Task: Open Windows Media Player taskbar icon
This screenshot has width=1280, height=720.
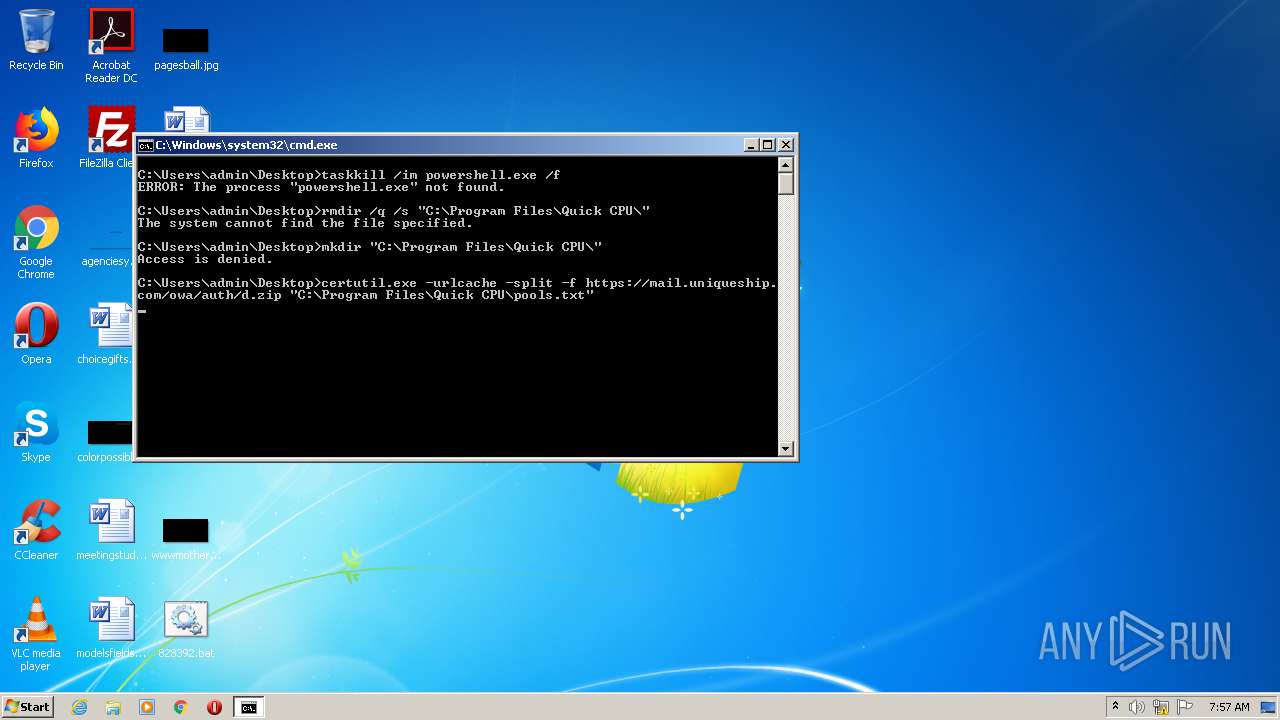Action: [x=147, y=707]
